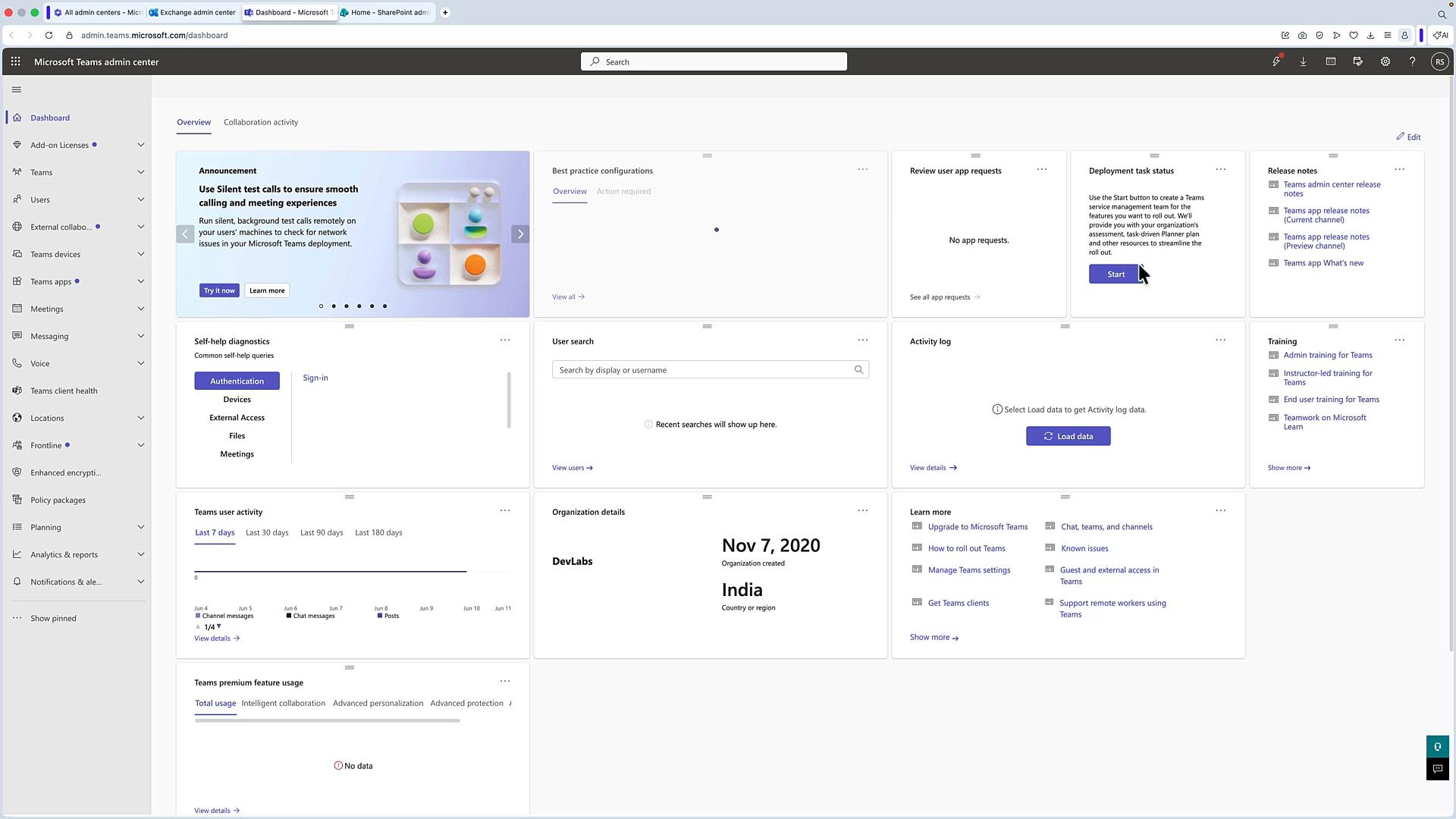Open the Intelligent collaboration tab
The width and height of the screenshot is (1456, 819).
pyautogui.click(x=283, y=703)
